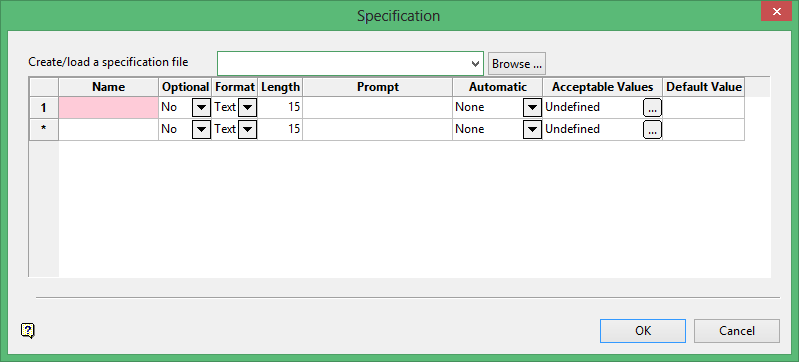This screenshot has height=362, width=799.
Task: Click the Length cell in row 1
Action: tap(280, 108)
